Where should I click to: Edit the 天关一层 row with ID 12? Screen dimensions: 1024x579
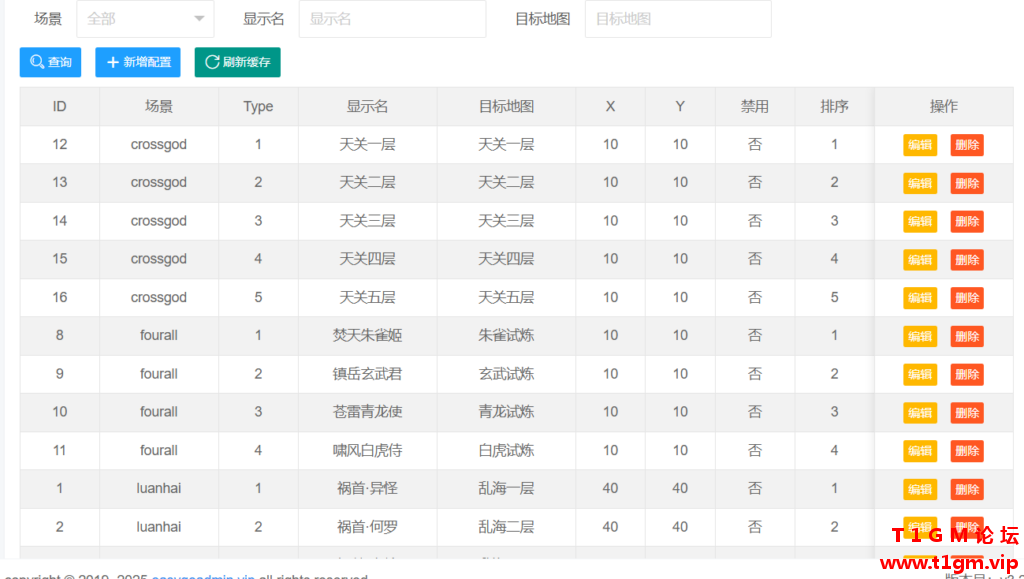click(x=920, y=145)
